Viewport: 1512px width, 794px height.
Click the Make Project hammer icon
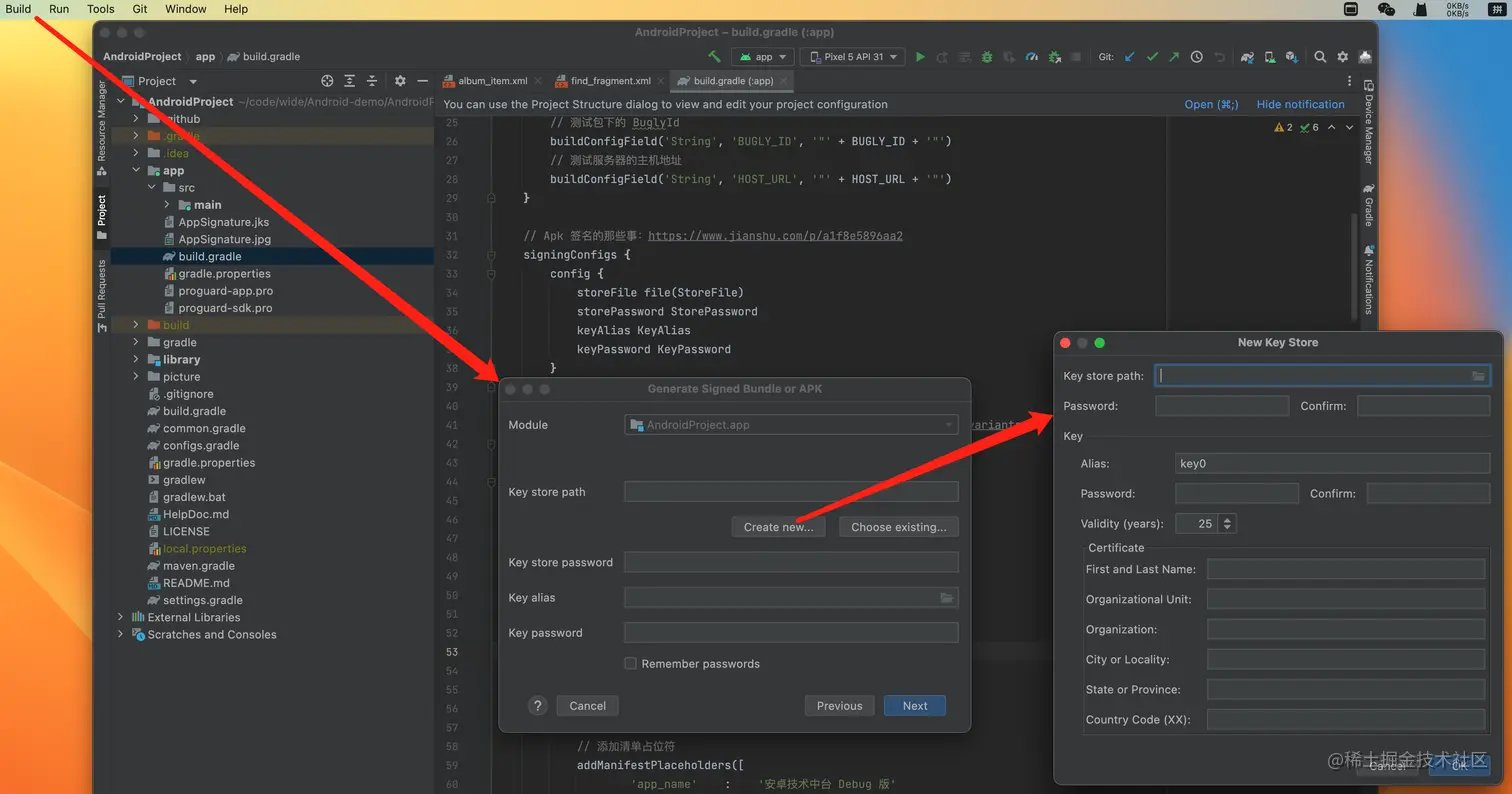(x=714, y=57)
